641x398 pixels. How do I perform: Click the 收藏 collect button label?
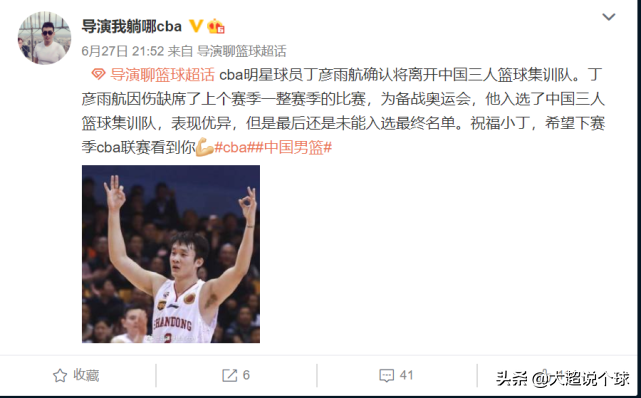coord(86,375)
